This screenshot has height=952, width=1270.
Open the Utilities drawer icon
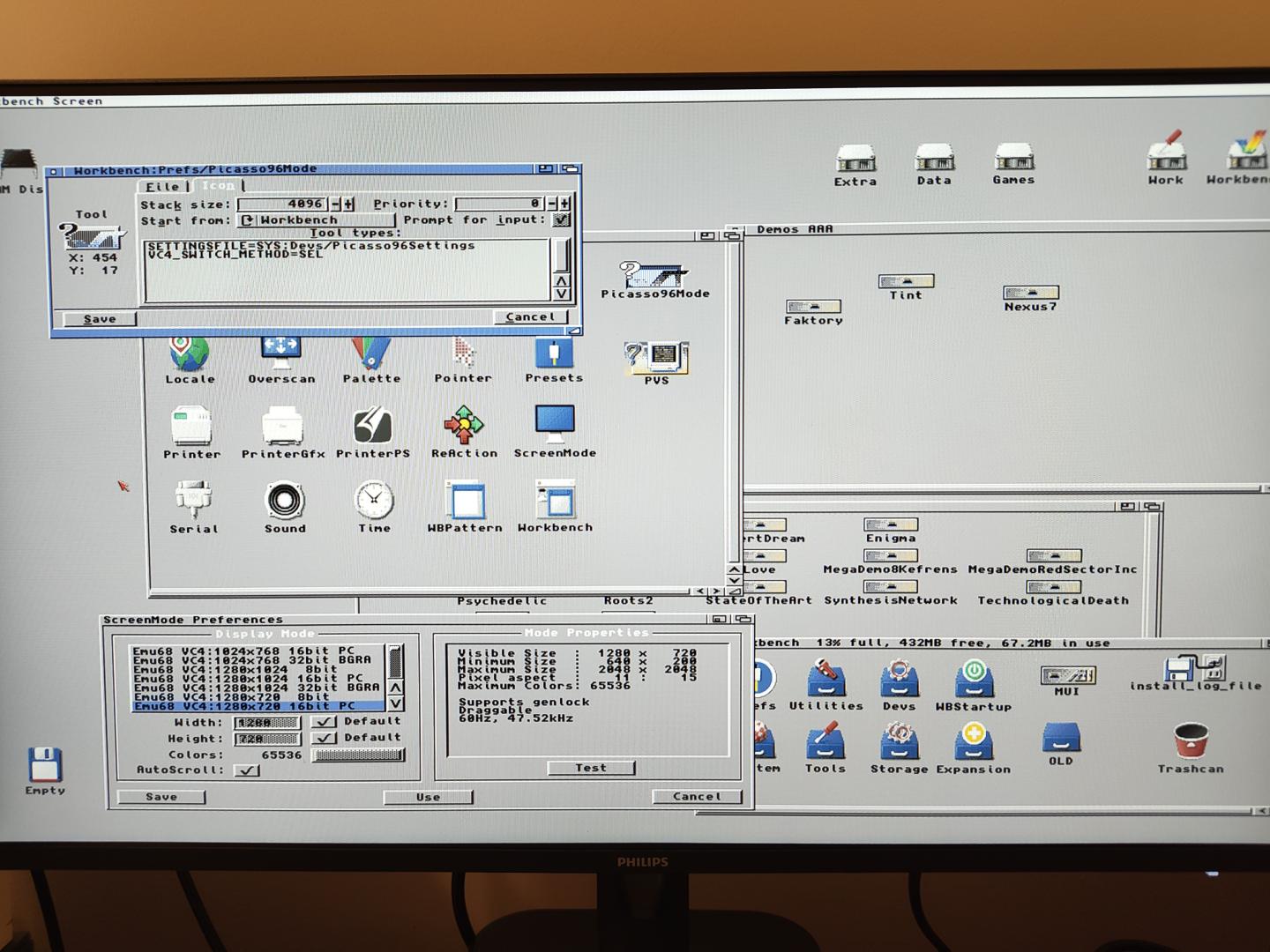tap(826, 680)
